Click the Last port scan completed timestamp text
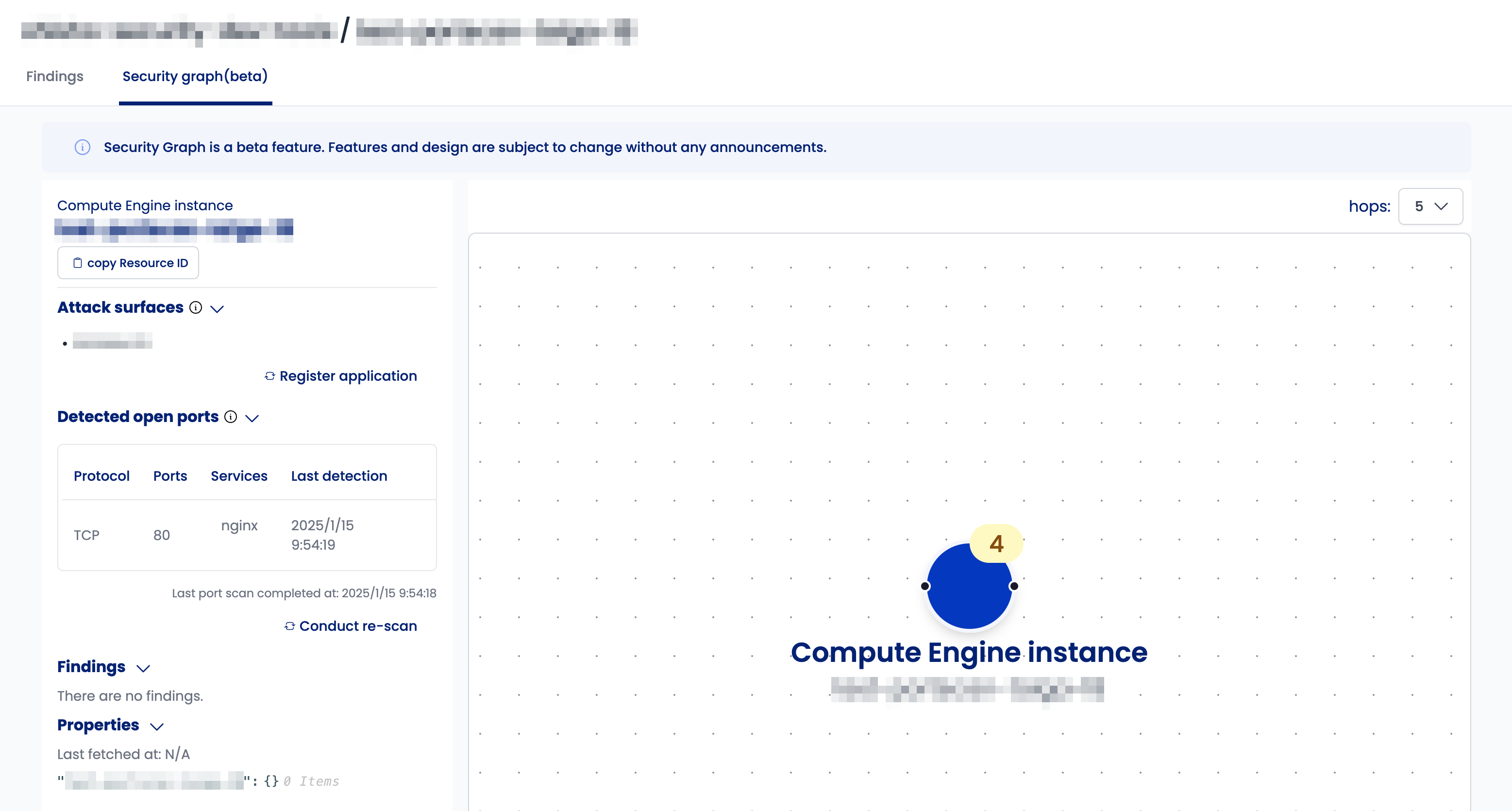Screen dimensions: 1512x811 coord(304,593)
